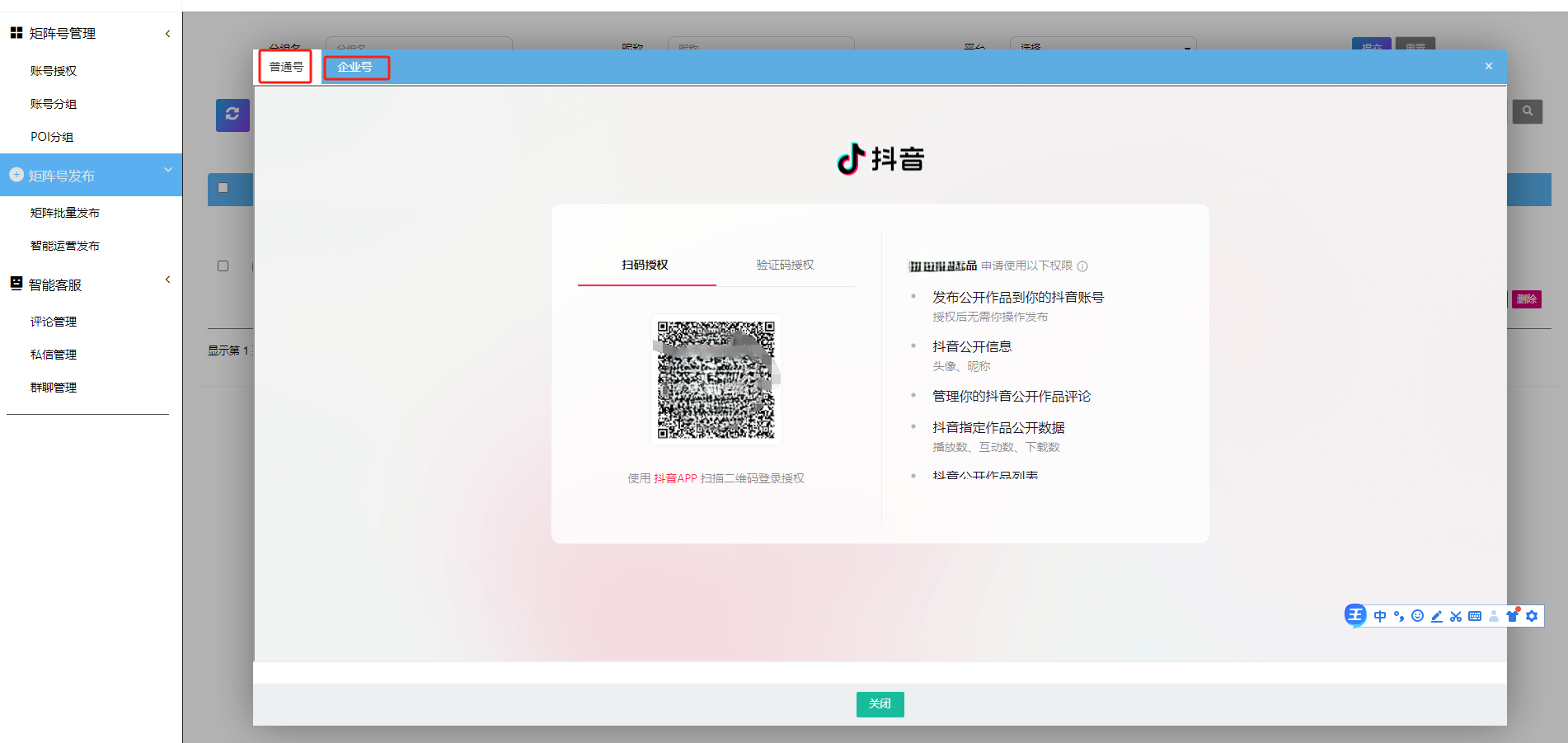The width and height of the screenshot is (1568, 743).
Task: Close the authorization dialog with X
Action: click(1489, 66)
